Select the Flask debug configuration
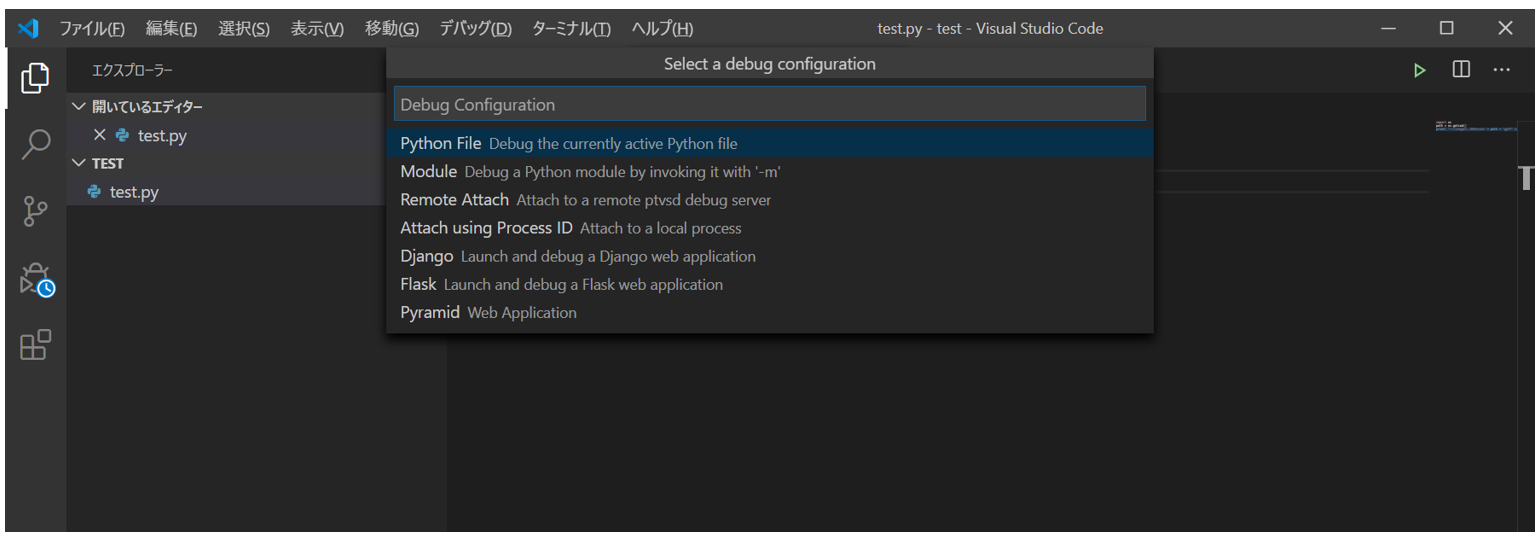The height and width of the screenshot is (536, 1540). pyautogui.click(x=769, y=284)
